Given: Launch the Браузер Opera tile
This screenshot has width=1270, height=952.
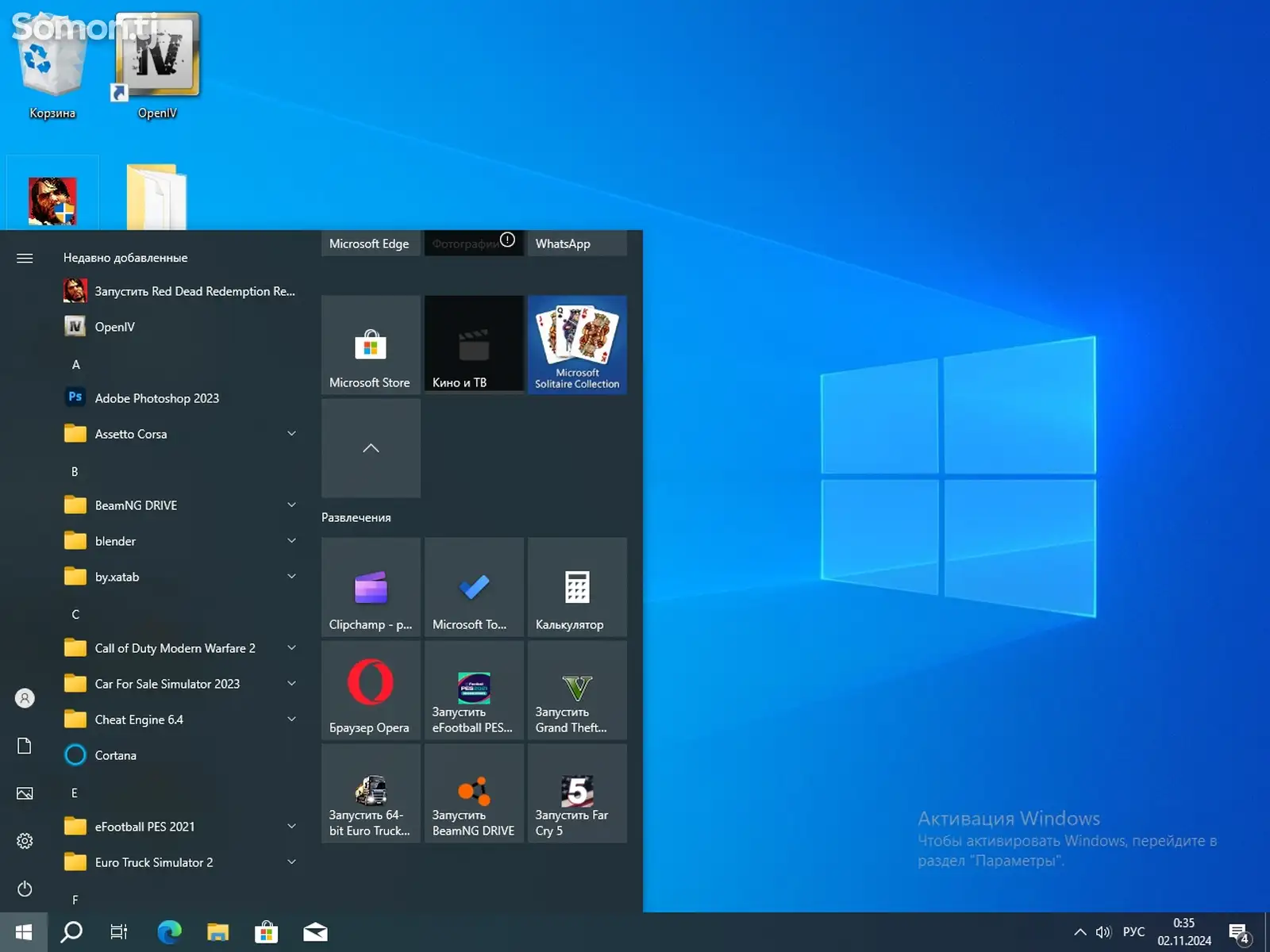Looking at the screenshot, I should click(371, 690).
